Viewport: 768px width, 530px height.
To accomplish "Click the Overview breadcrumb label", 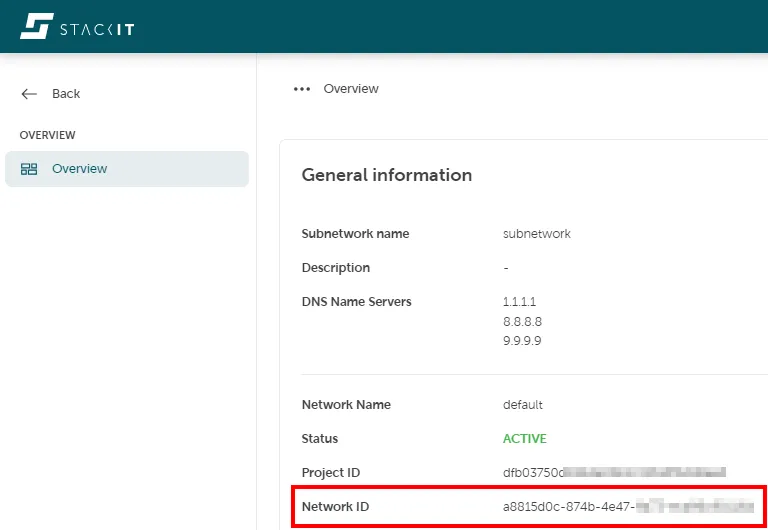I will pyautogui.click(x=351, y=89).
